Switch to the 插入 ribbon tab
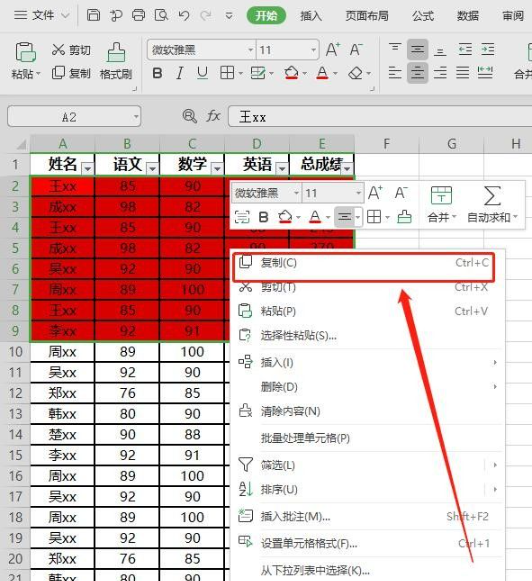Viewport: 532px width, 581px height. point(310,16)
